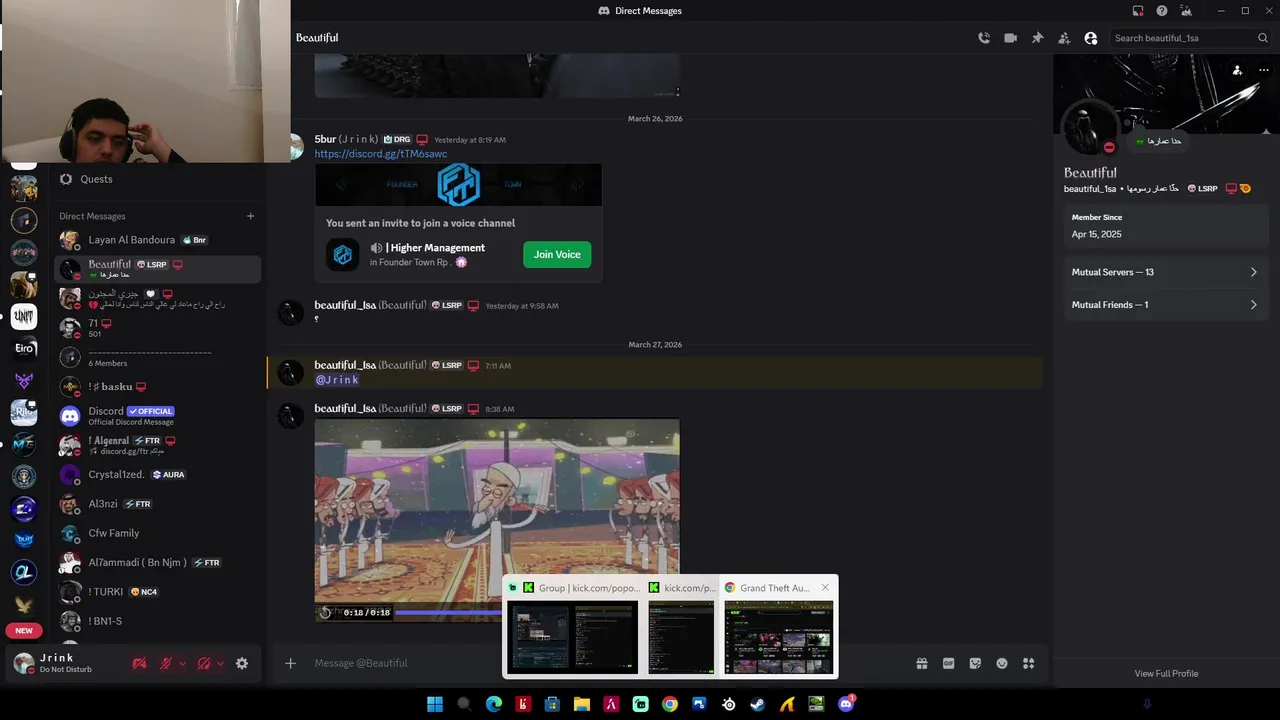This screenshot has height=720, width=1280.
Task: Open the GIF picker
Action: tap(948, 663)
